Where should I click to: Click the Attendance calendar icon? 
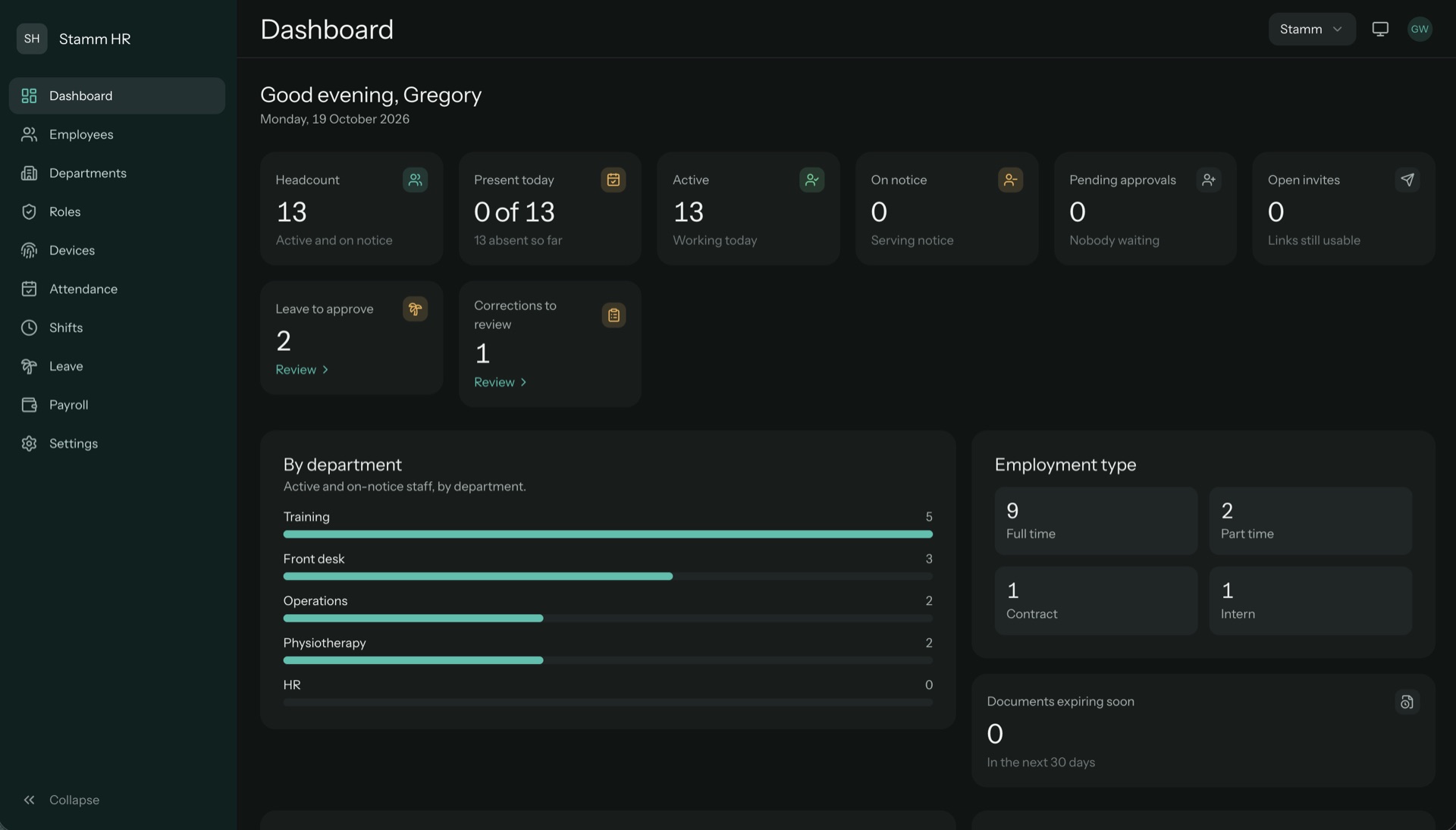click(29, 289)
